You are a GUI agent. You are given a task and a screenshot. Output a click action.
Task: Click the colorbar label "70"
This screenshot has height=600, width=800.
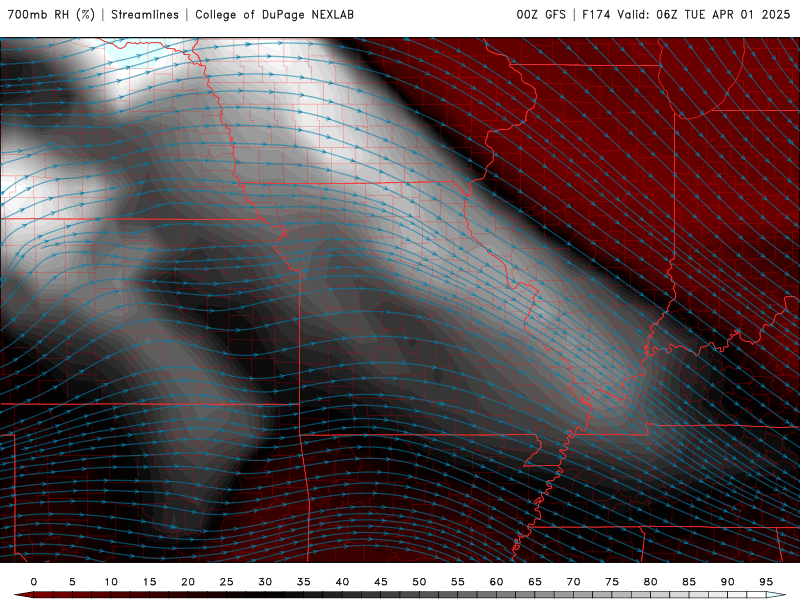pos(573,582)
